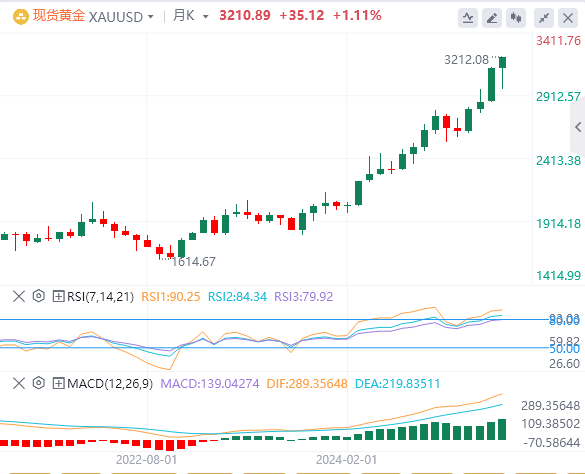
Task: Click the 2022-08-01 date axis label
Action: tap(147, 459)
